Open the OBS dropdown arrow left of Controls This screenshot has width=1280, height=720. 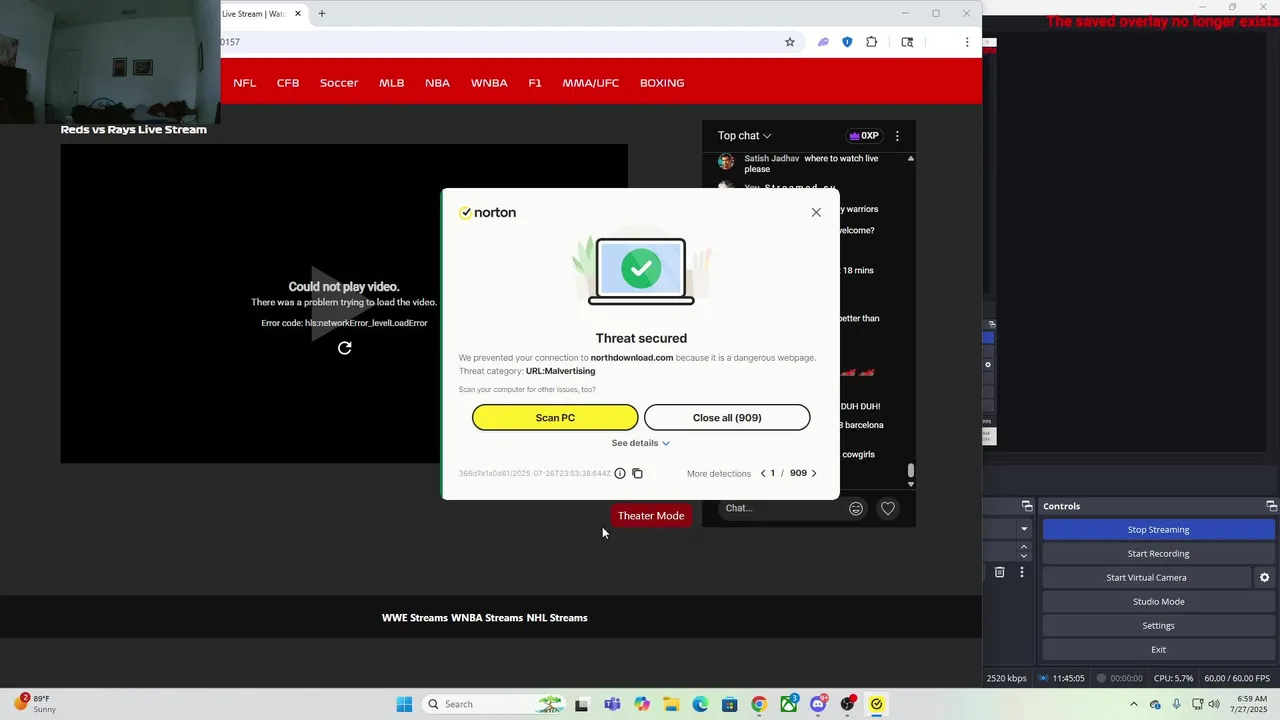click(x=1024, y=529)
